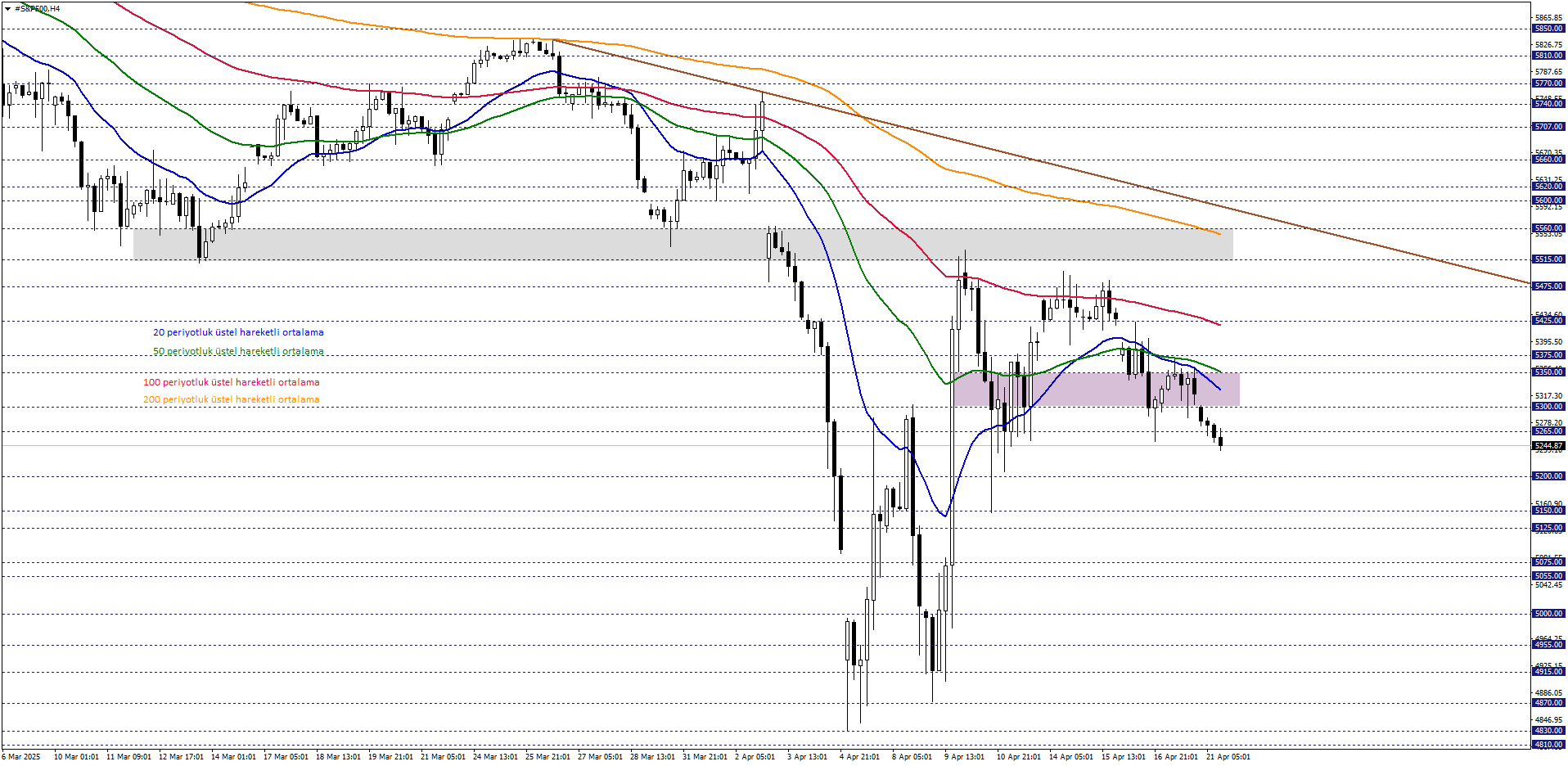Click the 4810.00 price level label

[1548, 745]
